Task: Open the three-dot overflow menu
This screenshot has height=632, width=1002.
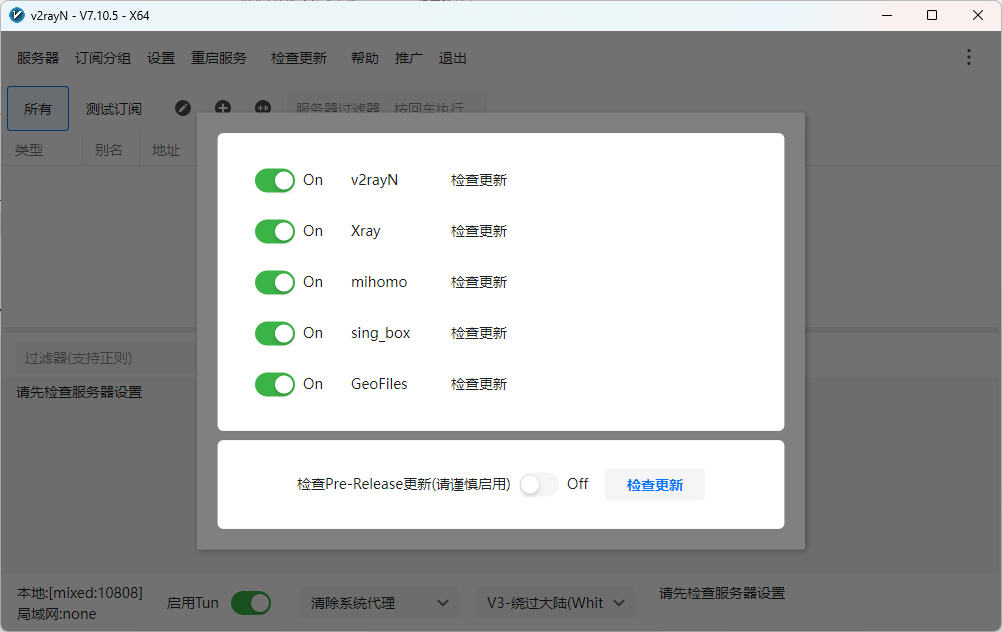Action: [x=968, y=57]
